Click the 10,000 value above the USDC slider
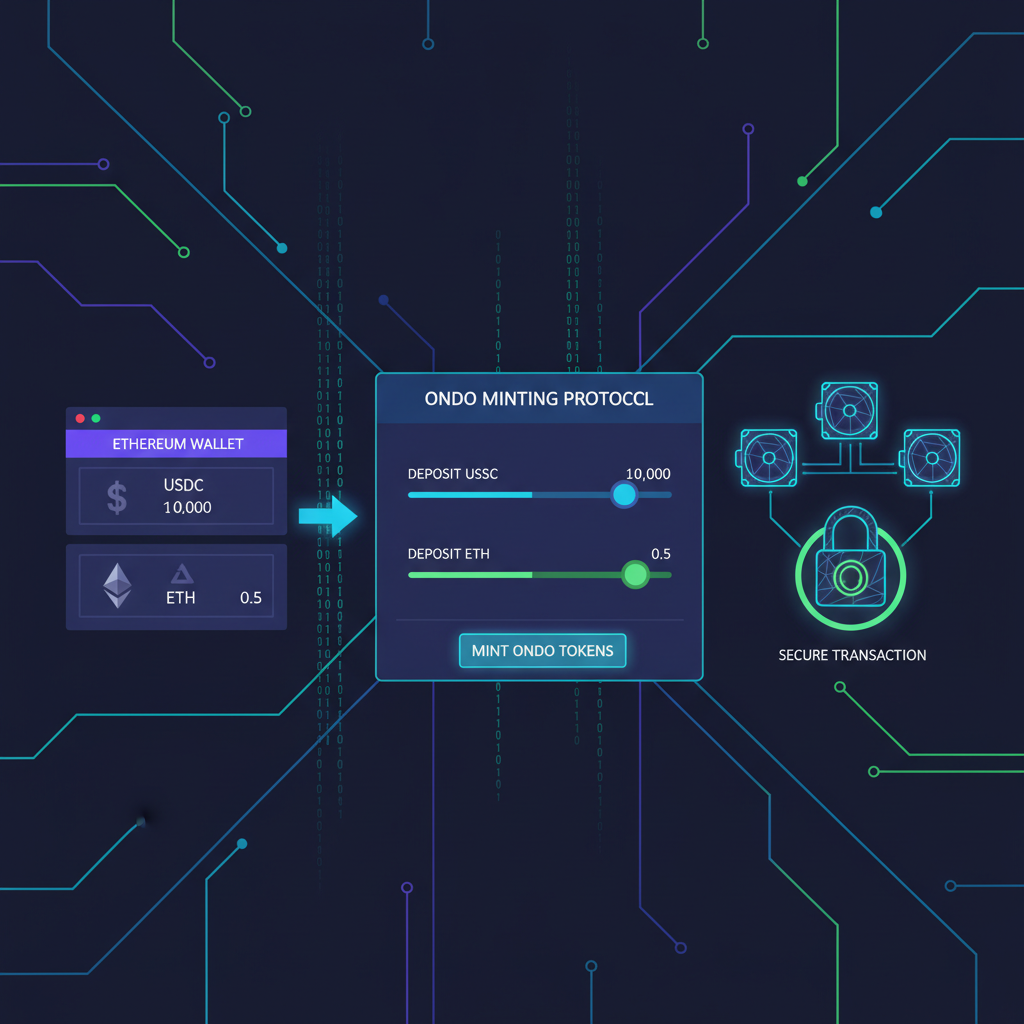 (x=647, y=474)
